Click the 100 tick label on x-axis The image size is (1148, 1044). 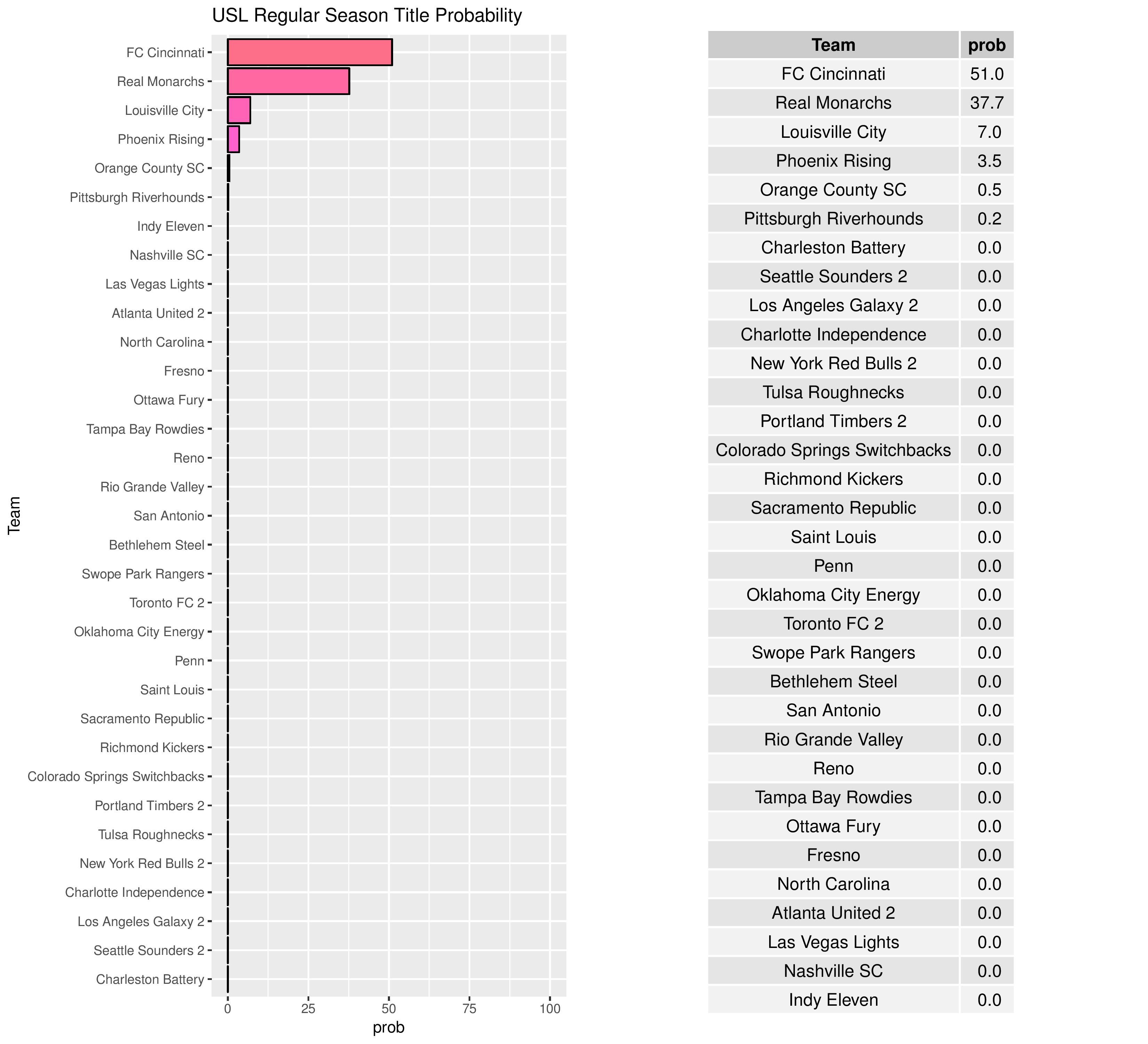point(550,1009)
